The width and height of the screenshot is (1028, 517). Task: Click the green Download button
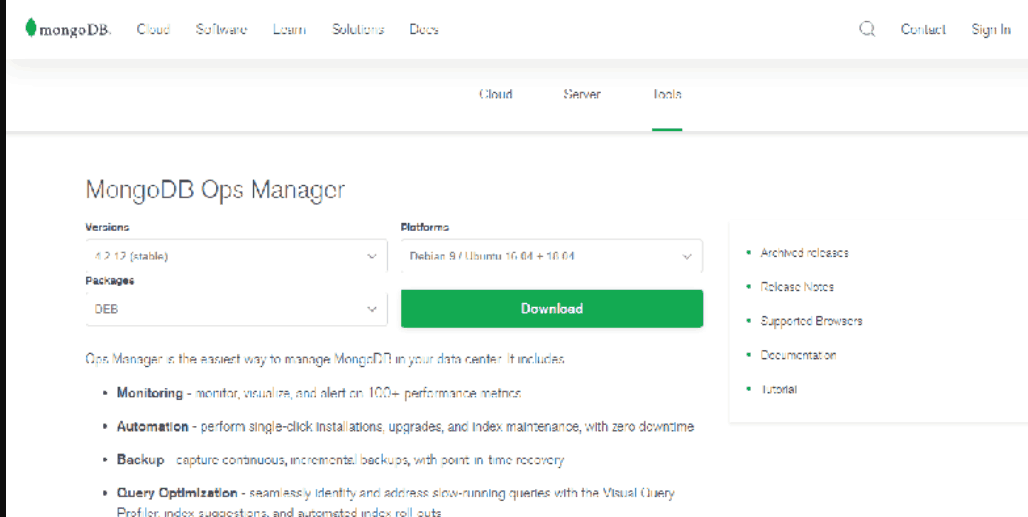pyautogui.click(x=552, y=309)
